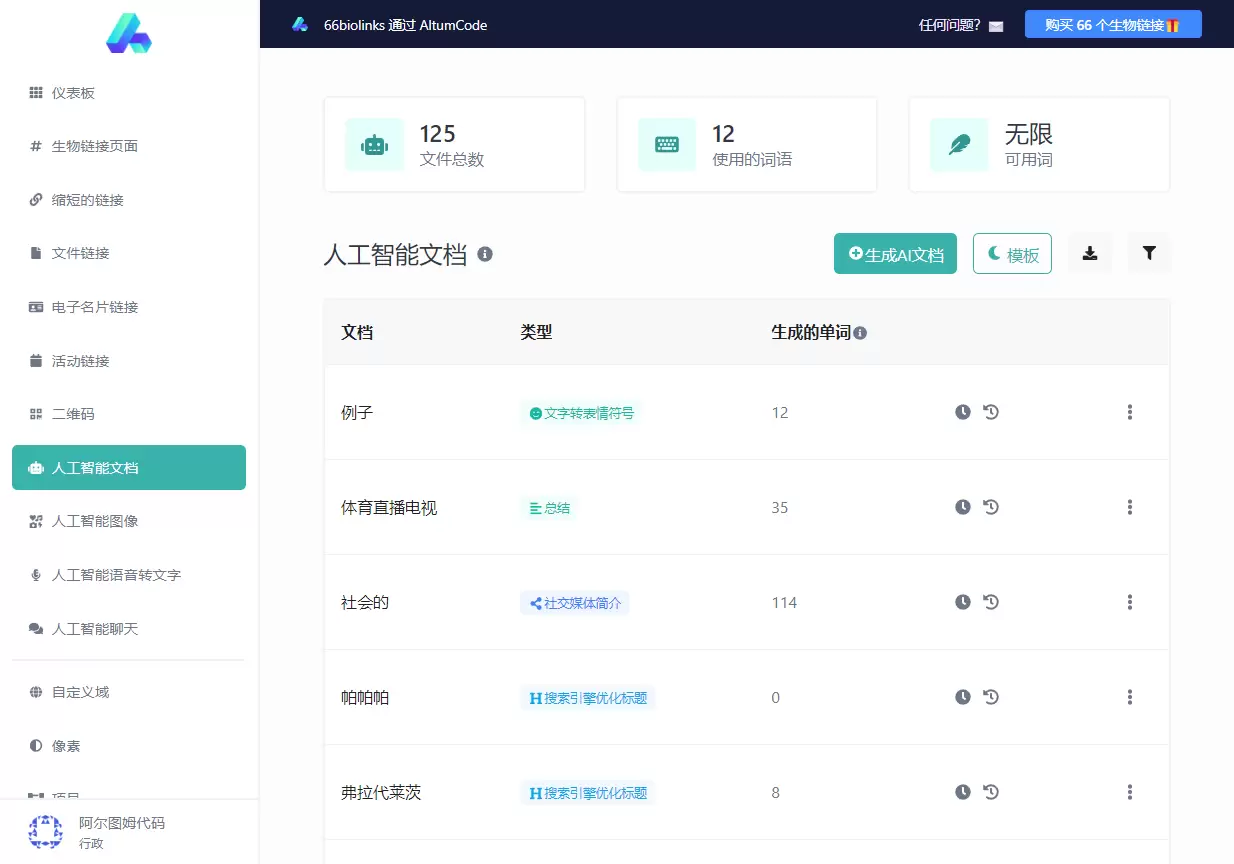Image resolution: width=1234 pixels, height=864 pixels.
Task: Open three-dot menu for 帕帕帕 row
Action: click(x=1130, y=697)
